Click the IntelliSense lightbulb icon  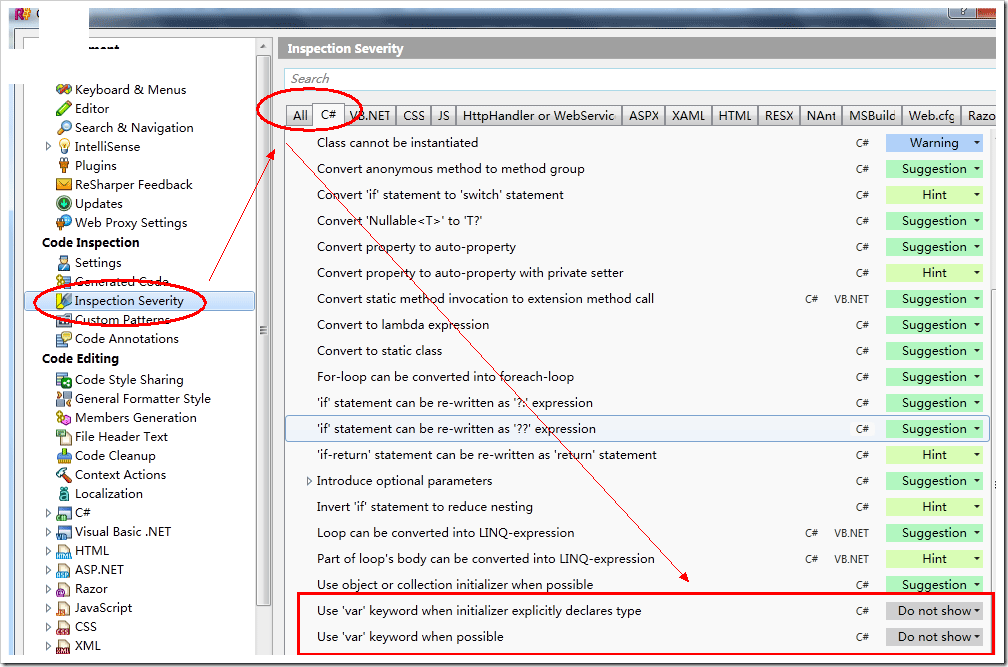(64, 147)
